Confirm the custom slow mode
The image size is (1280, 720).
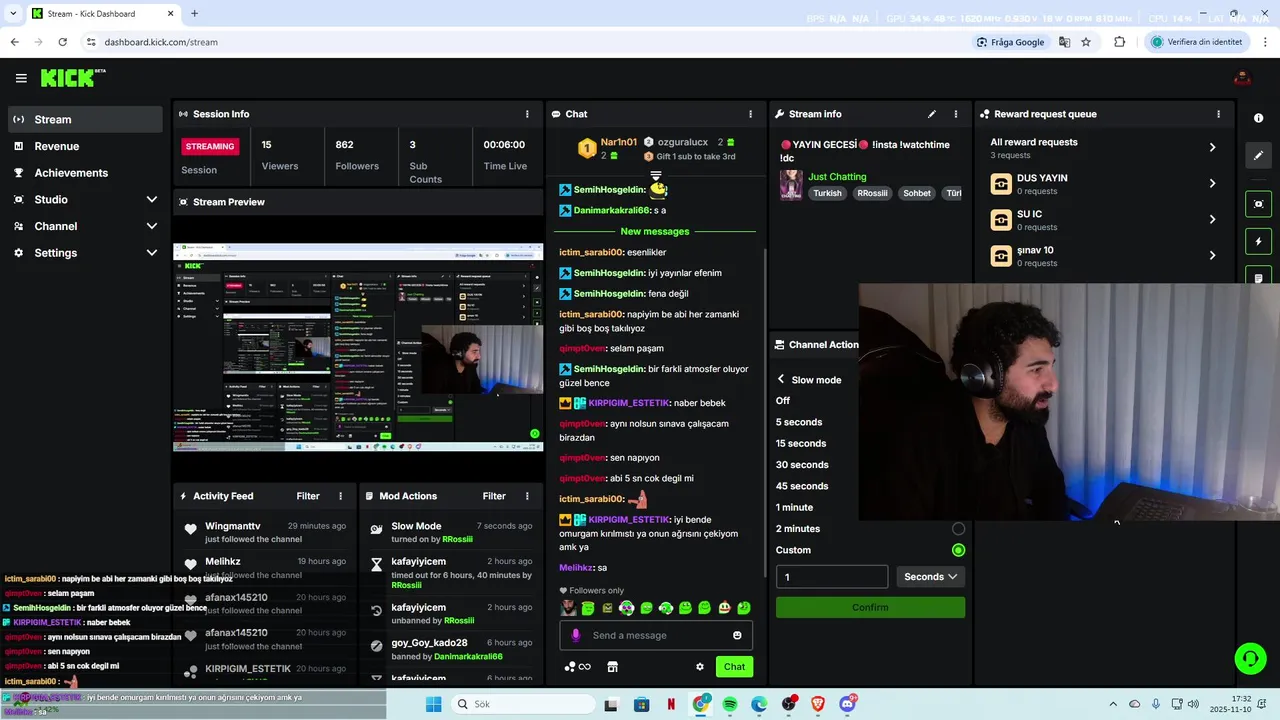870,607
